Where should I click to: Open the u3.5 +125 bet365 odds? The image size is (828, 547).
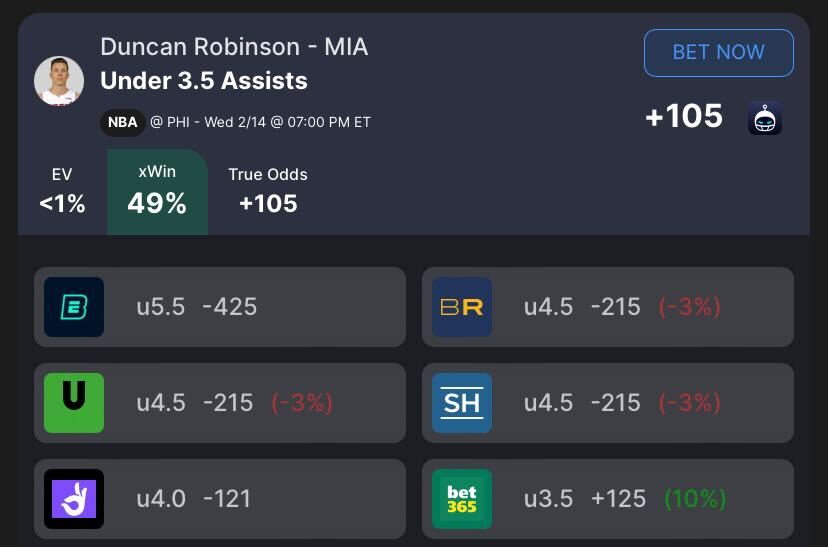585,498
